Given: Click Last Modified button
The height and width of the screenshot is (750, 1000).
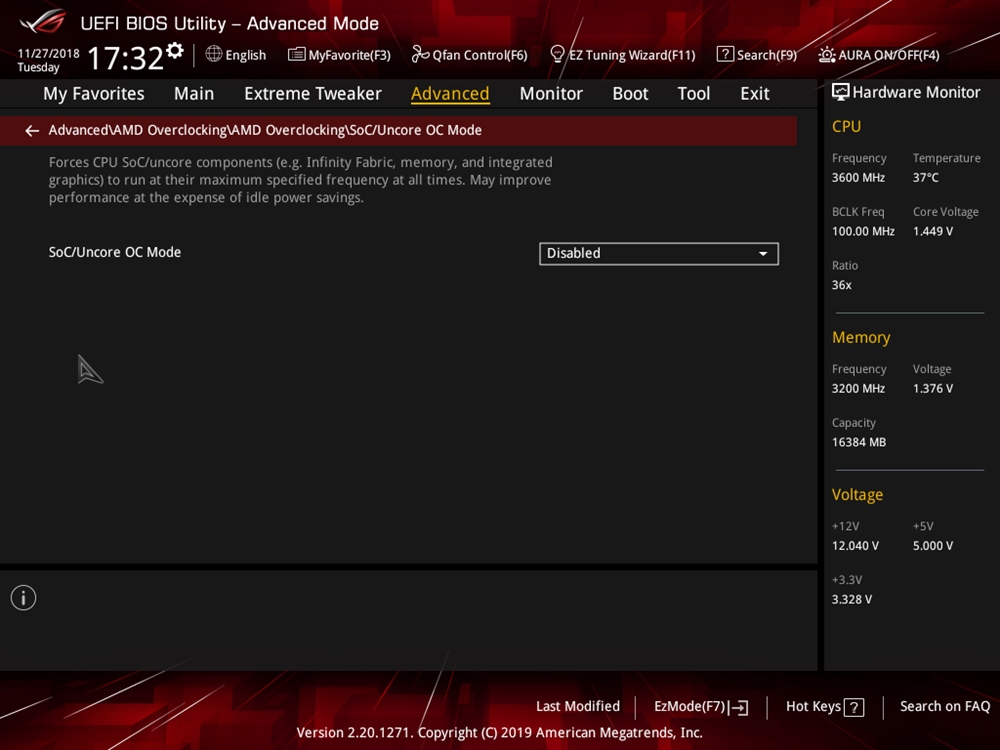Looking at the screenshot, I should [x=578, y=707].
